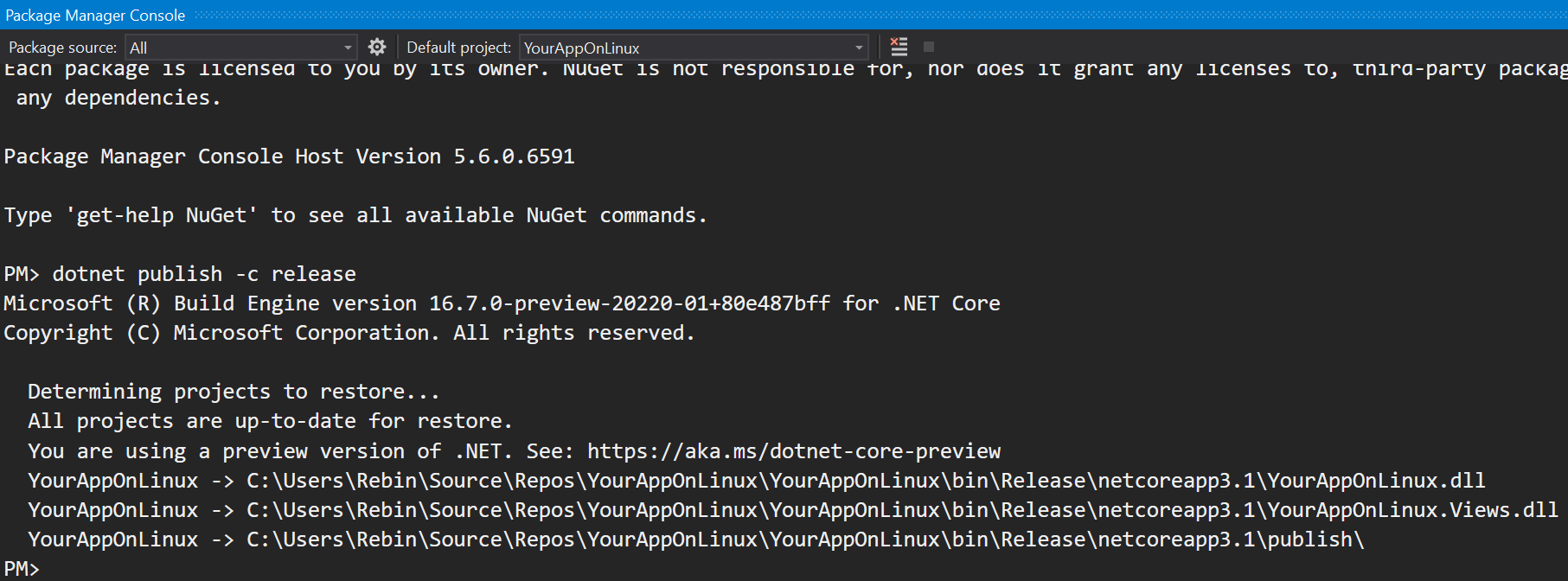
Task: Open the aka.ms/dotnet-core-preview link
Action: (x=793, y=451)
